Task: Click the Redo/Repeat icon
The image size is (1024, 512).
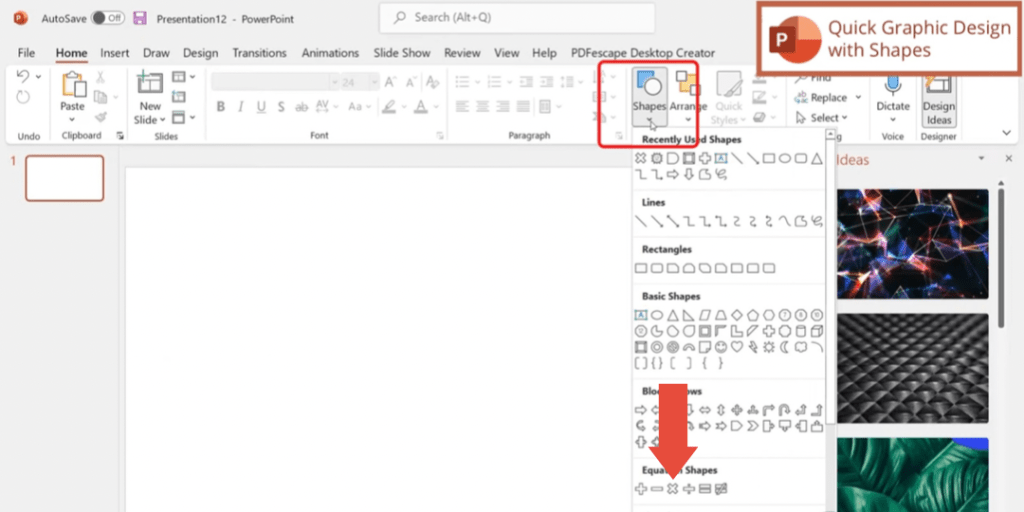Action: [x=23, y=97]
